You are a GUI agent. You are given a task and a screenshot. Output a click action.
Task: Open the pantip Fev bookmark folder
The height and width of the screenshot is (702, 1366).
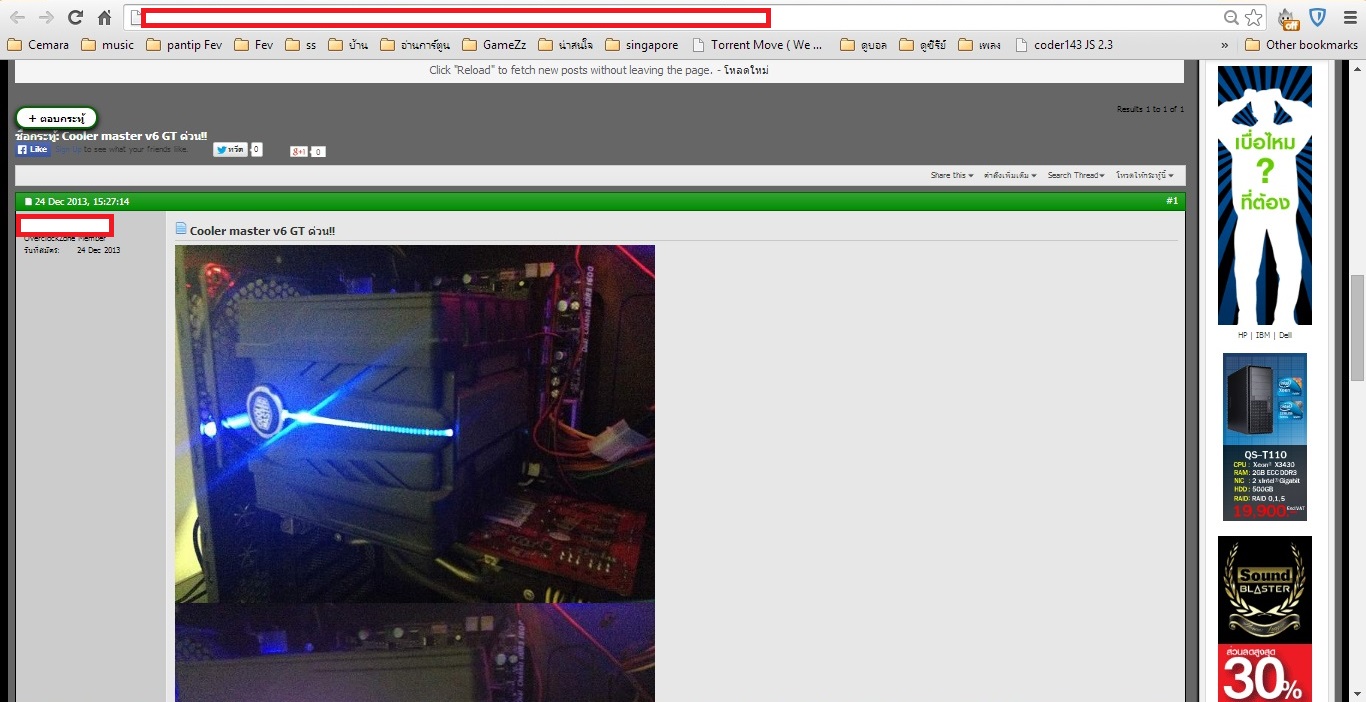184,45
